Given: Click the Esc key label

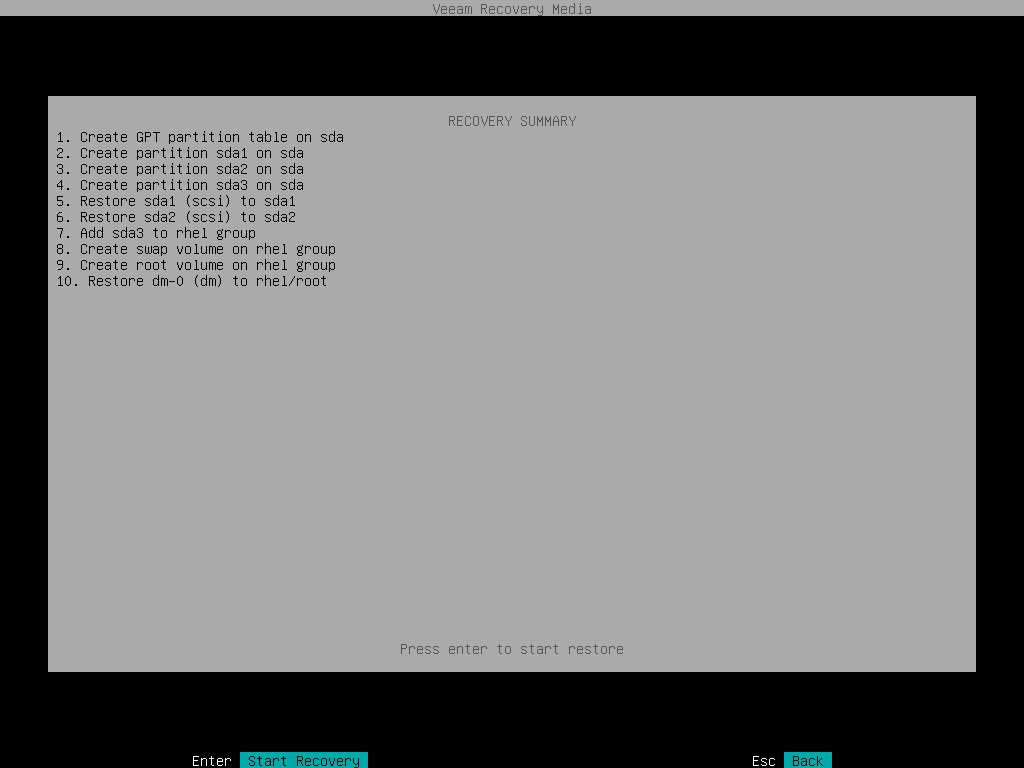Looking at the screenshot, I should [763, 760].
